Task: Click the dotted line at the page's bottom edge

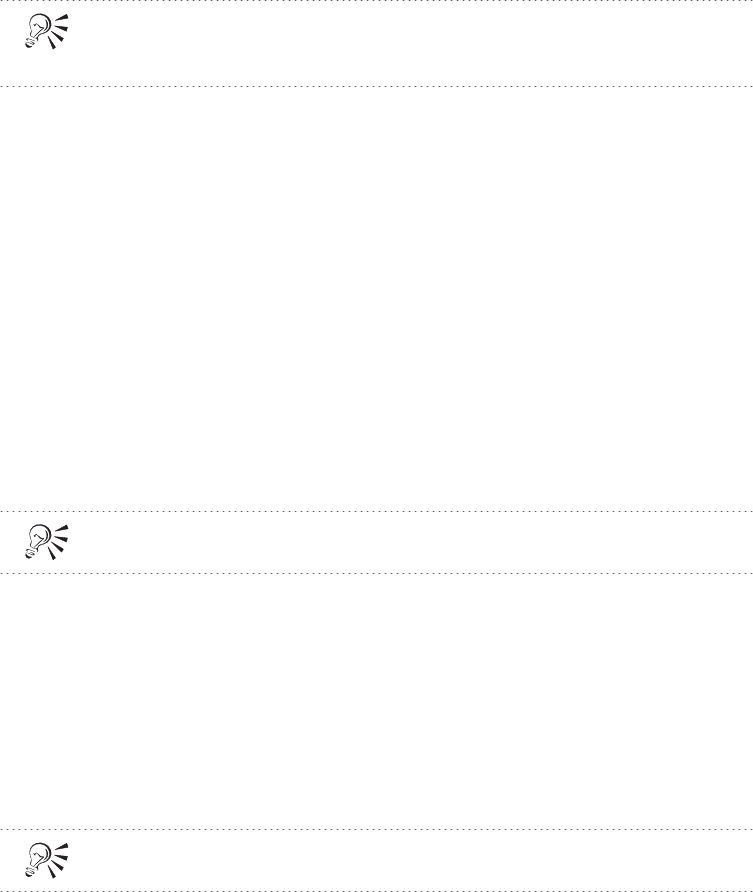Action: (376, 890)
